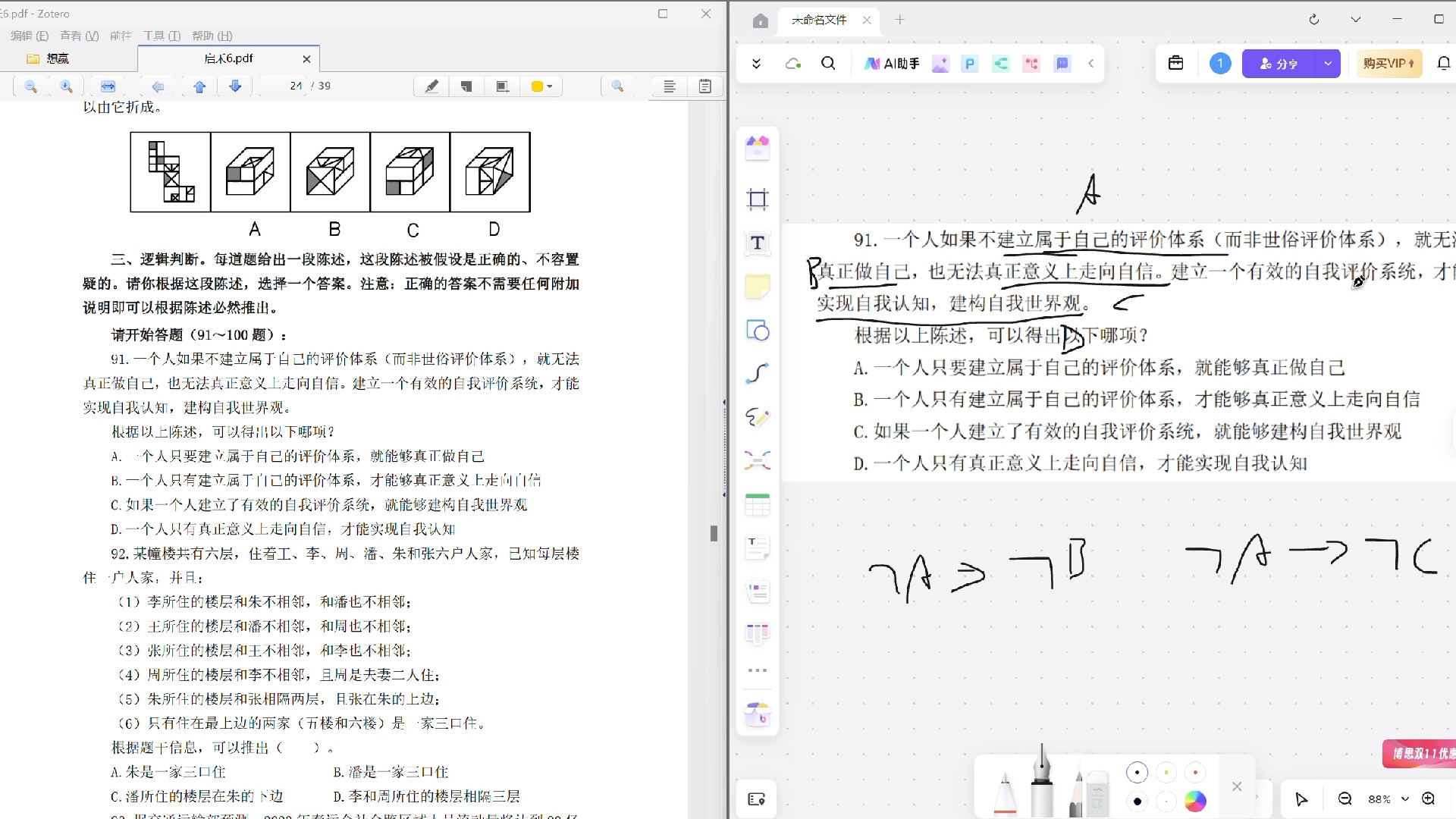Viewport: 1456px width, 819px height.
Task: Toggle the Zotero annotations sidebar lines icon
Action: point(670,86)
